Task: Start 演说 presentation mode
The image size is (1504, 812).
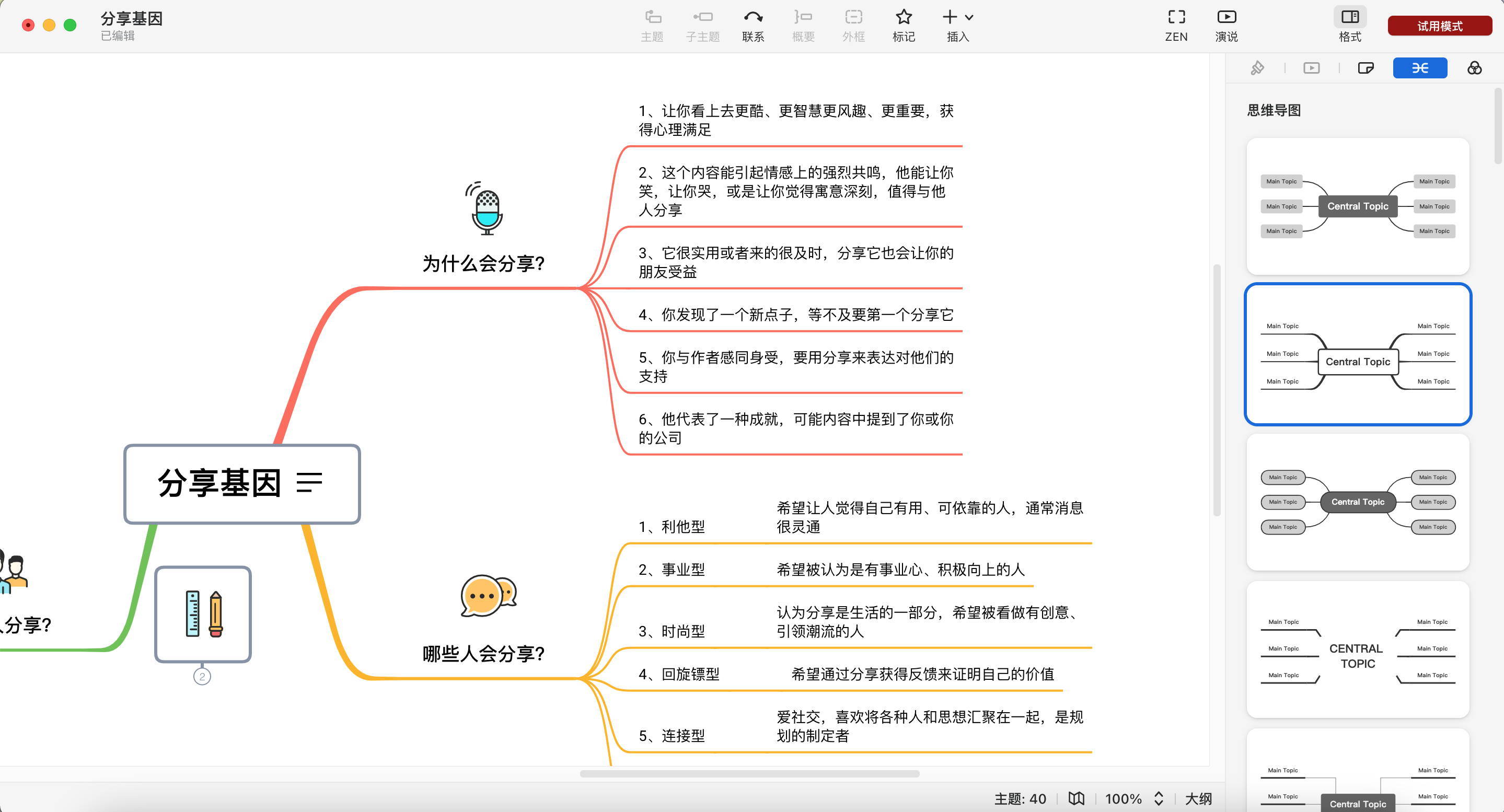Action: [1226, 18]
